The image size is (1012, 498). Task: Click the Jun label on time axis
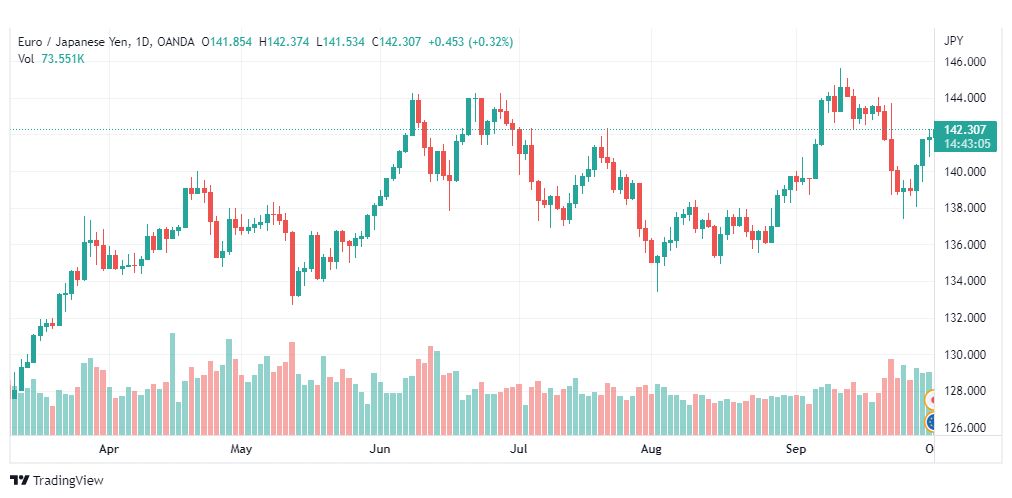click(x=380, y=448)
